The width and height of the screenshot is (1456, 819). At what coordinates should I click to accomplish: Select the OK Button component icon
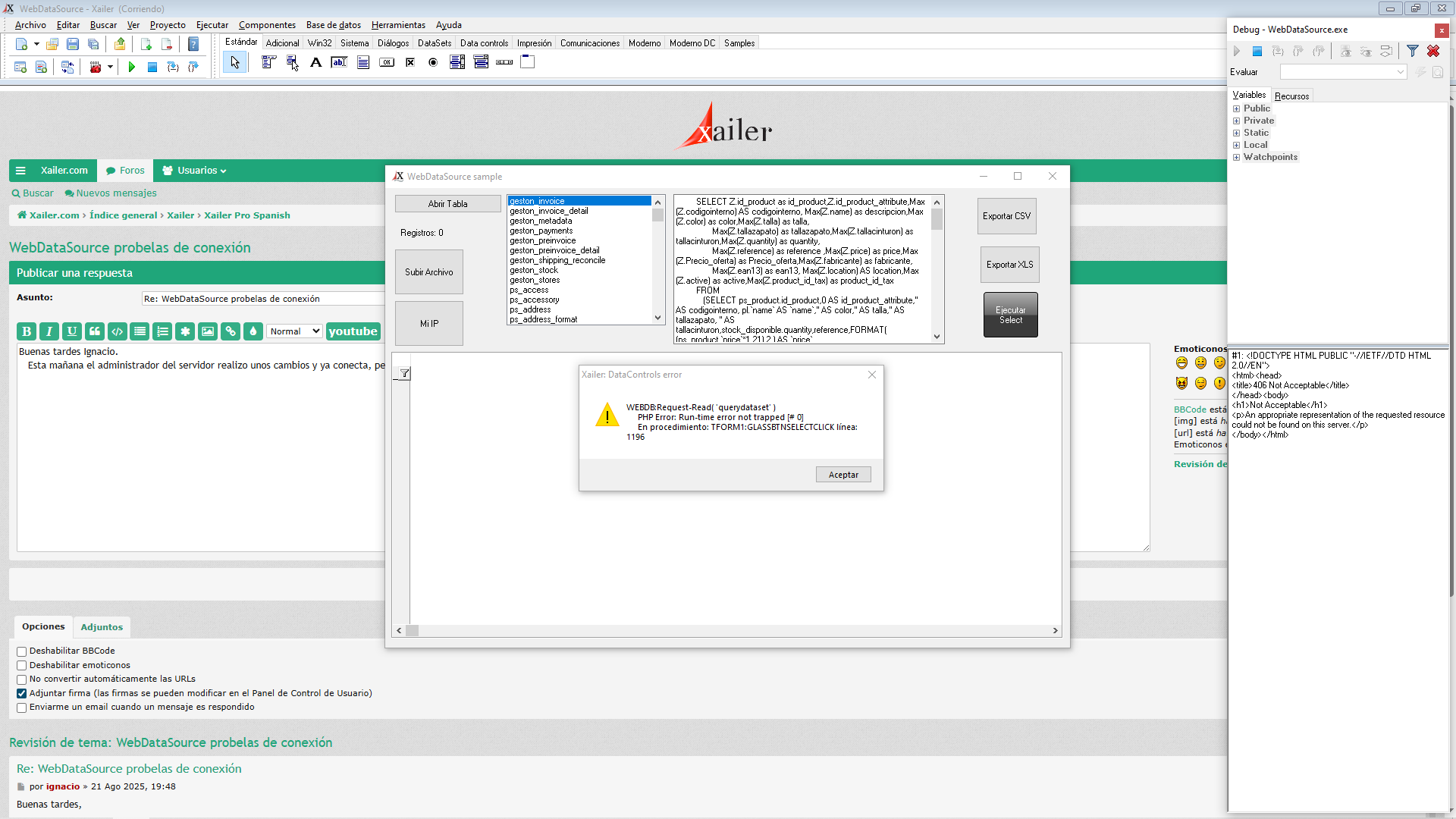click(x=387, y=62)
